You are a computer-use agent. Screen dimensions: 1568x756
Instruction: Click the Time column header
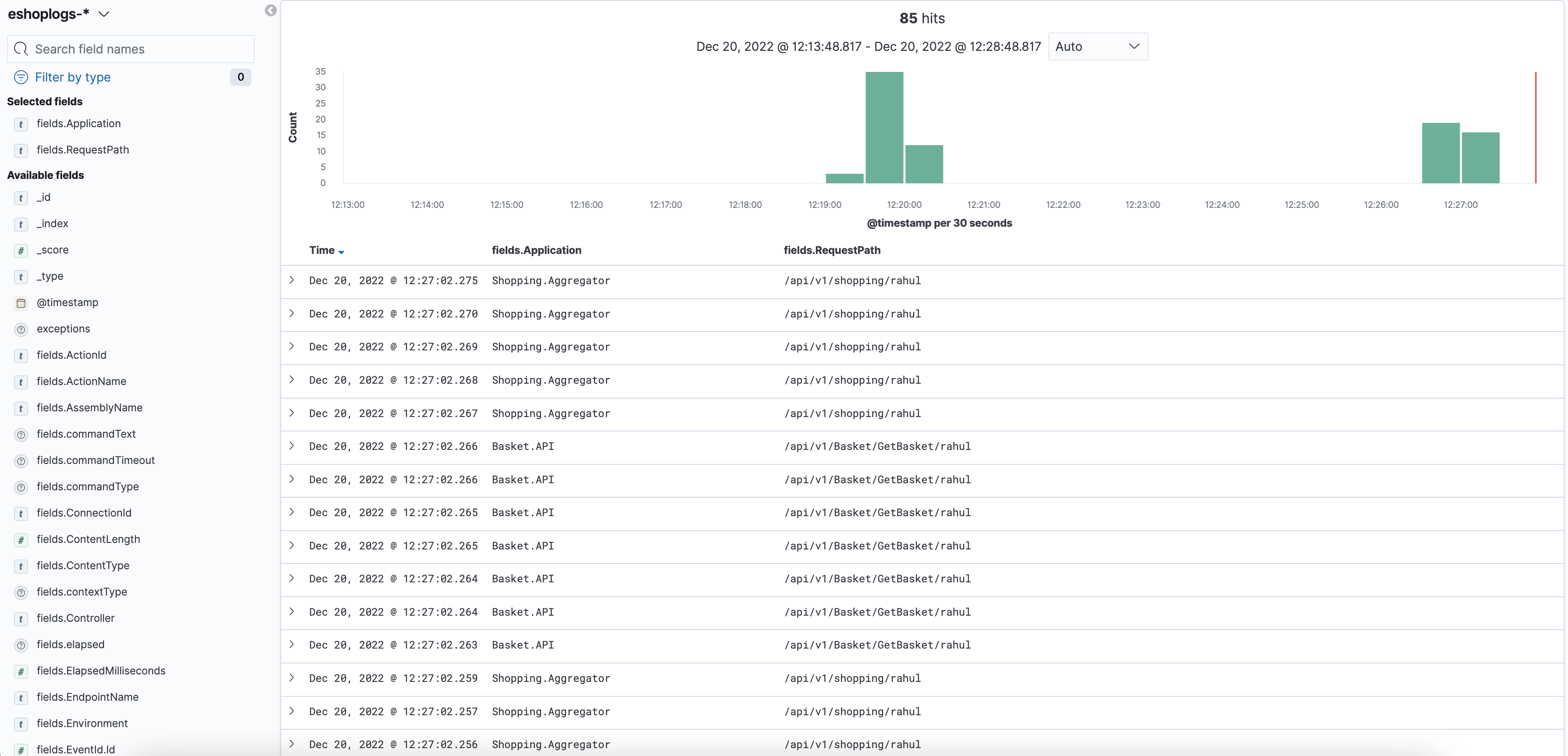pos(321,250)
